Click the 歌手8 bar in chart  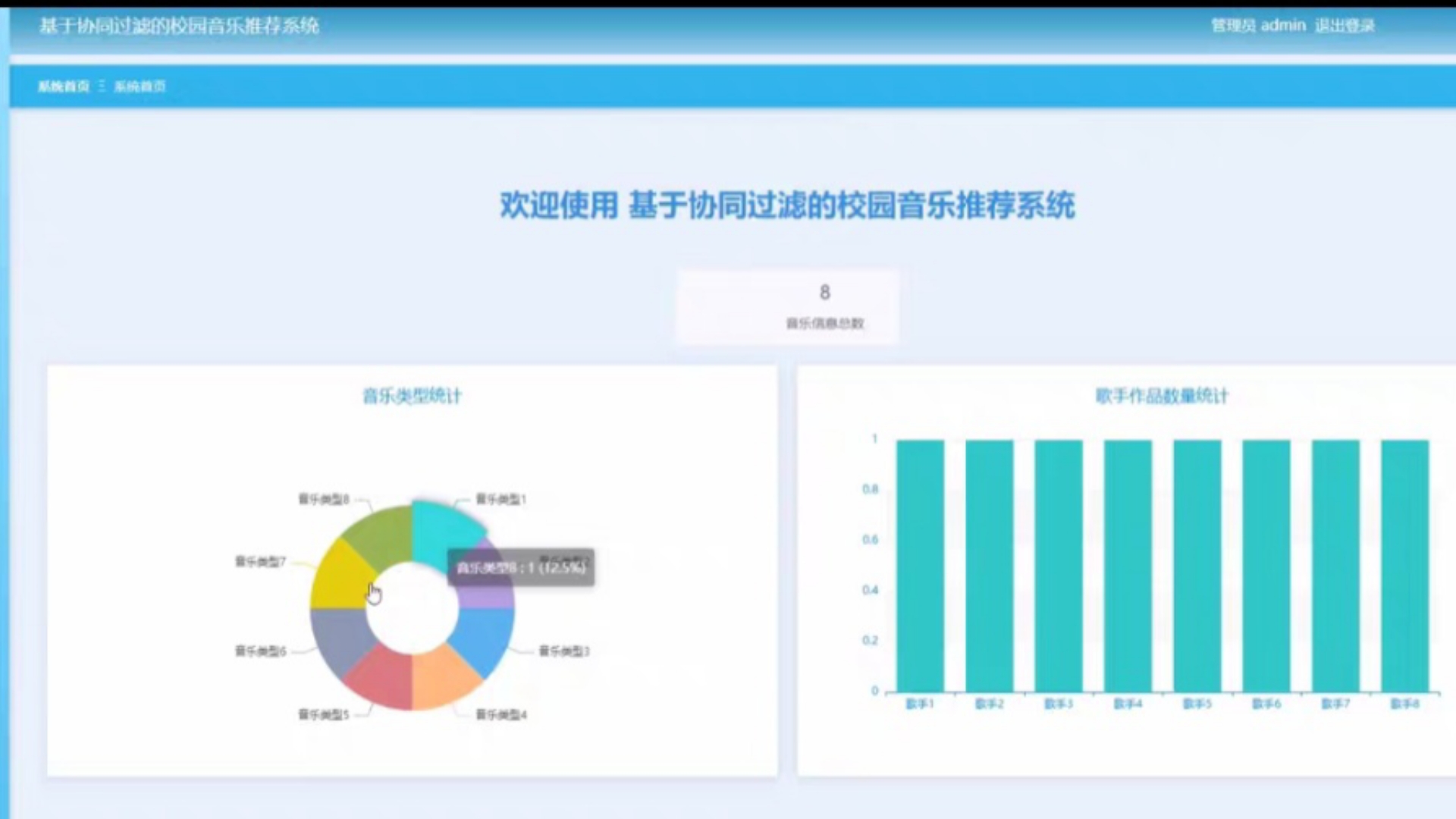[1404, 565]
